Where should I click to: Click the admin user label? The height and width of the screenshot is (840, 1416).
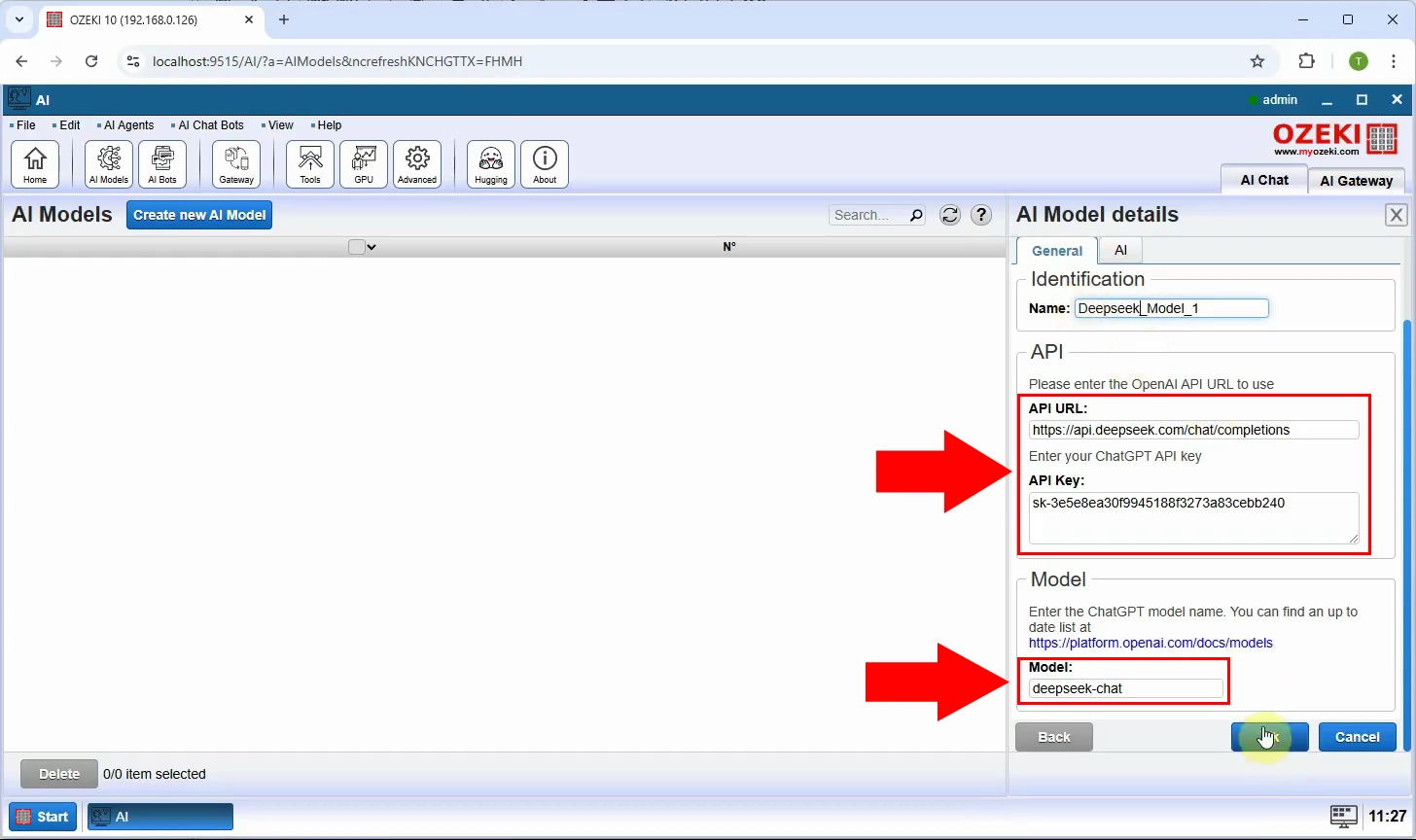pos(1280,99)
